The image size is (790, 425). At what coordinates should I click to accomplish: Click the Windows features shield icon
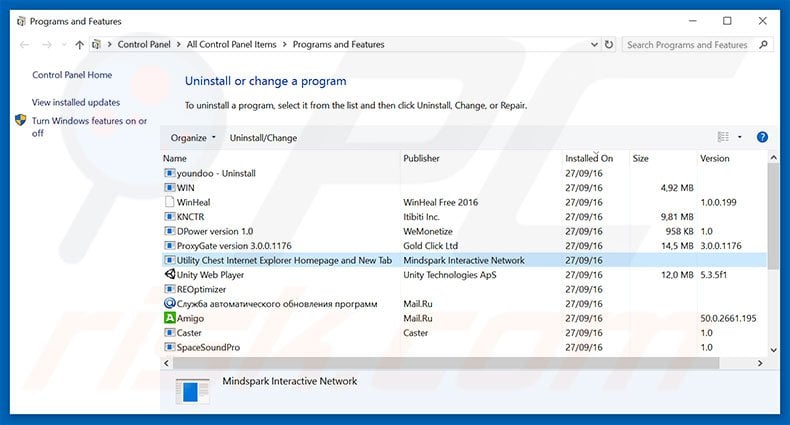(x=21, y=120)
